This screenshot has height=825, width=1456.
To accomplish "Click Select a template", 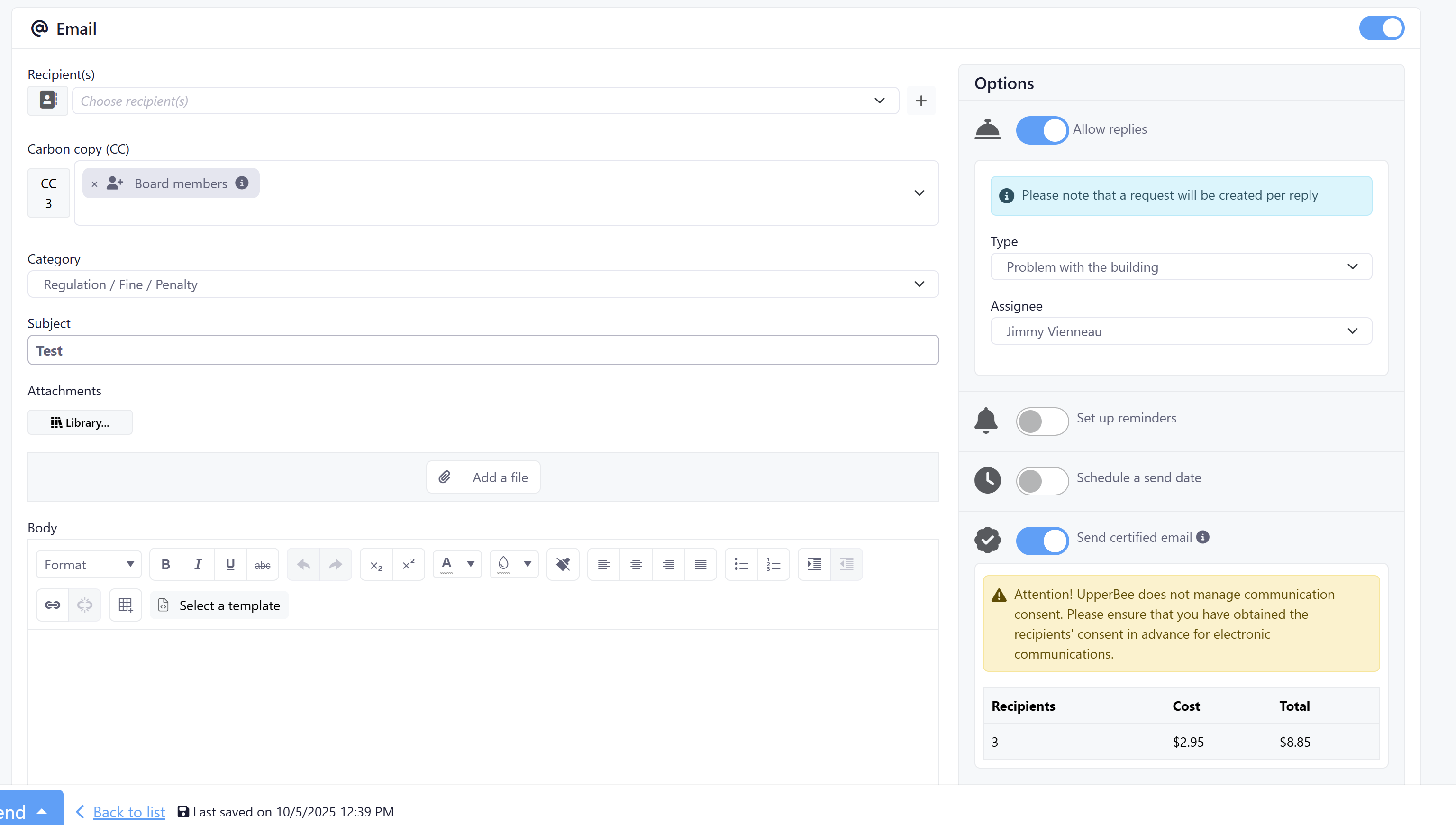I will [x=220, y=605].
